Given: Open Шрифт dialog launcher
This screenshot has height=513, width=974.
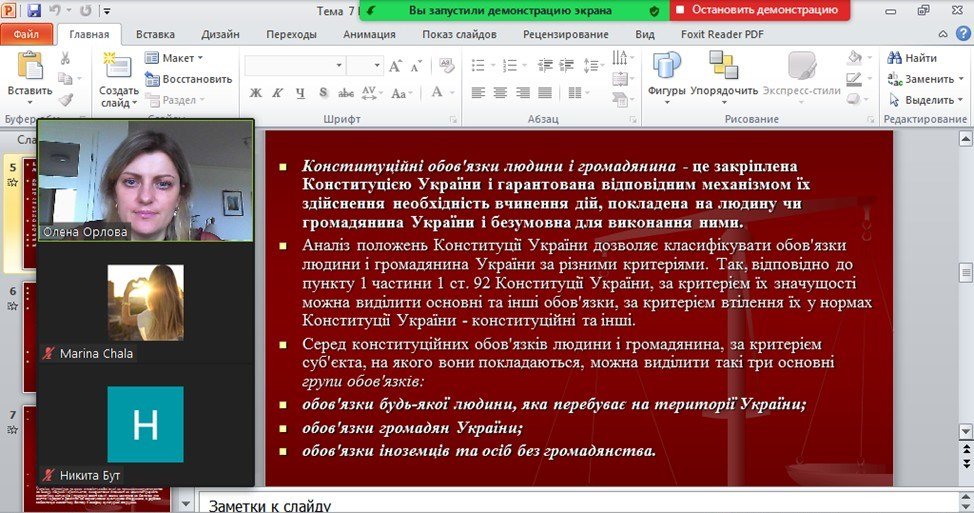Looking at the screenshot, I should (x=453, y=119).
